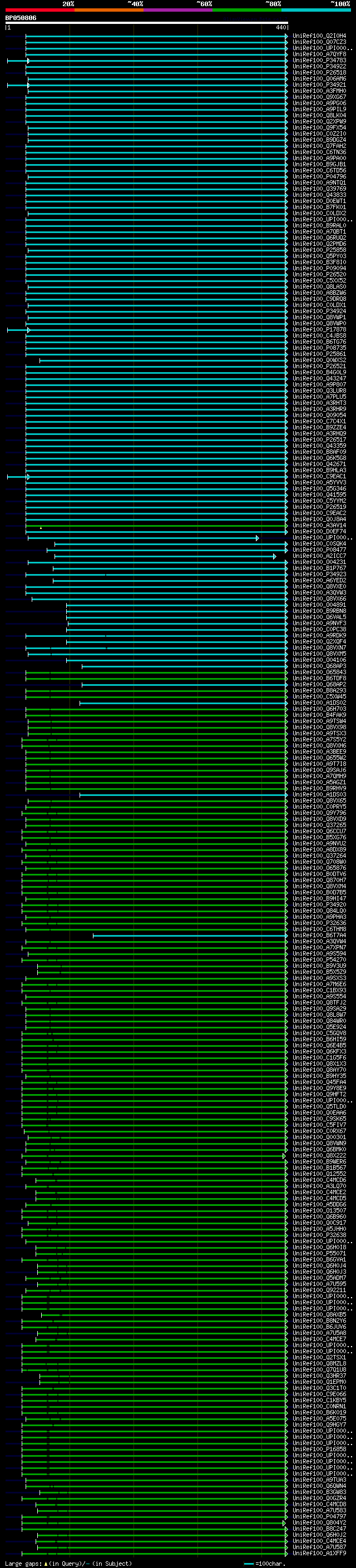The height and width of the screenshot is (1568, 356).
Task: Select the UniRef100_O65843 label
Action: click(x=319, y=672)
